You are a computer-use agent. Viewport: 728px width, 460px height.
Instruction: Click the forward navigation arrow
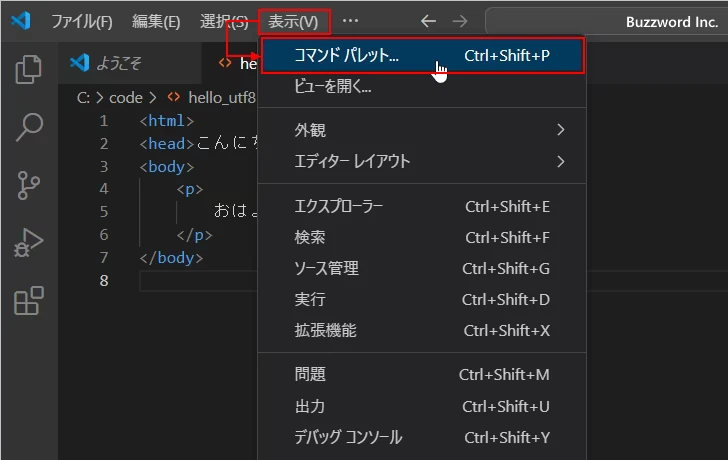[459, 21]
